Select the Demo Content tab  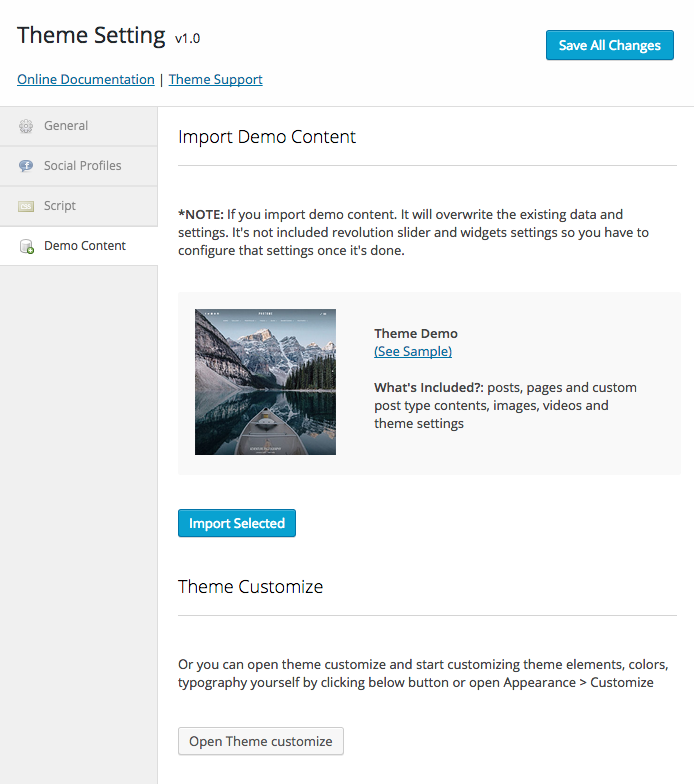click(x=84, y=246)
